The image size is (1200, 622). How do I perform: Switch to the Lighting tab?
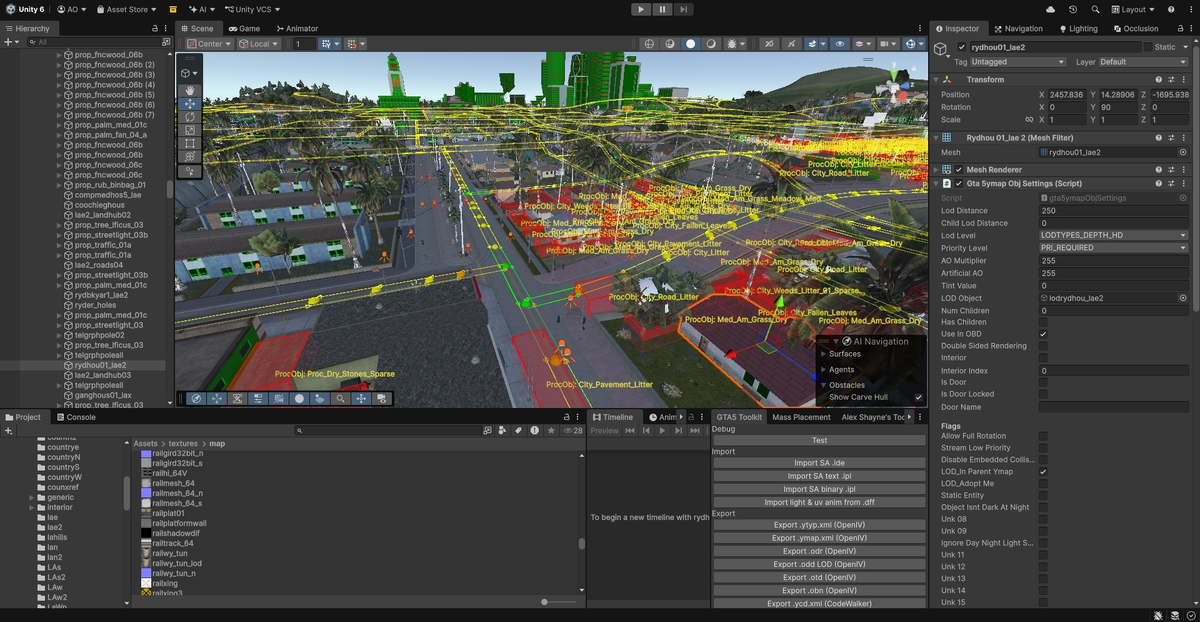[1078, 28]
